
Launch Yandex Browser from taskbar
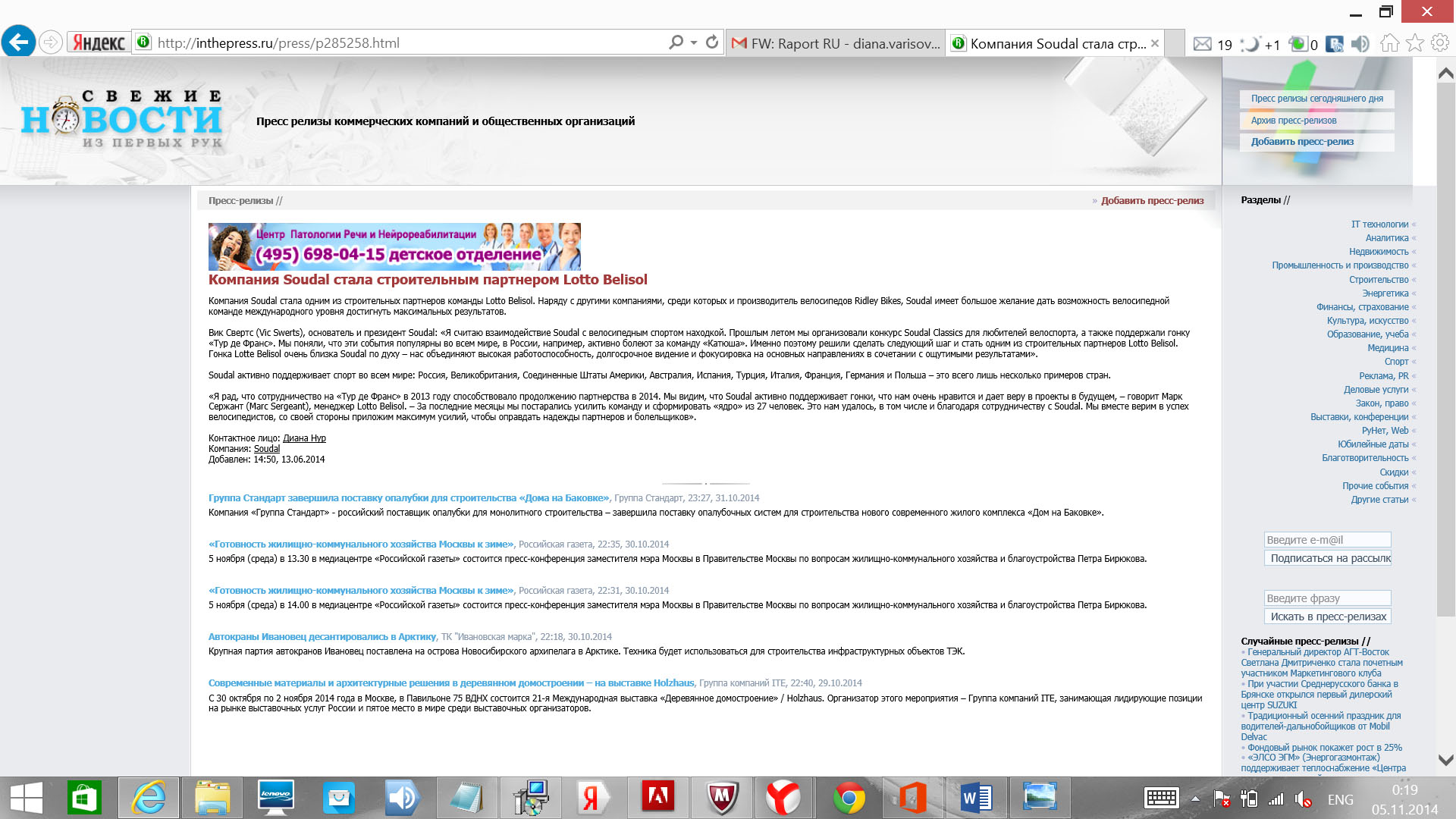[785, 798]
